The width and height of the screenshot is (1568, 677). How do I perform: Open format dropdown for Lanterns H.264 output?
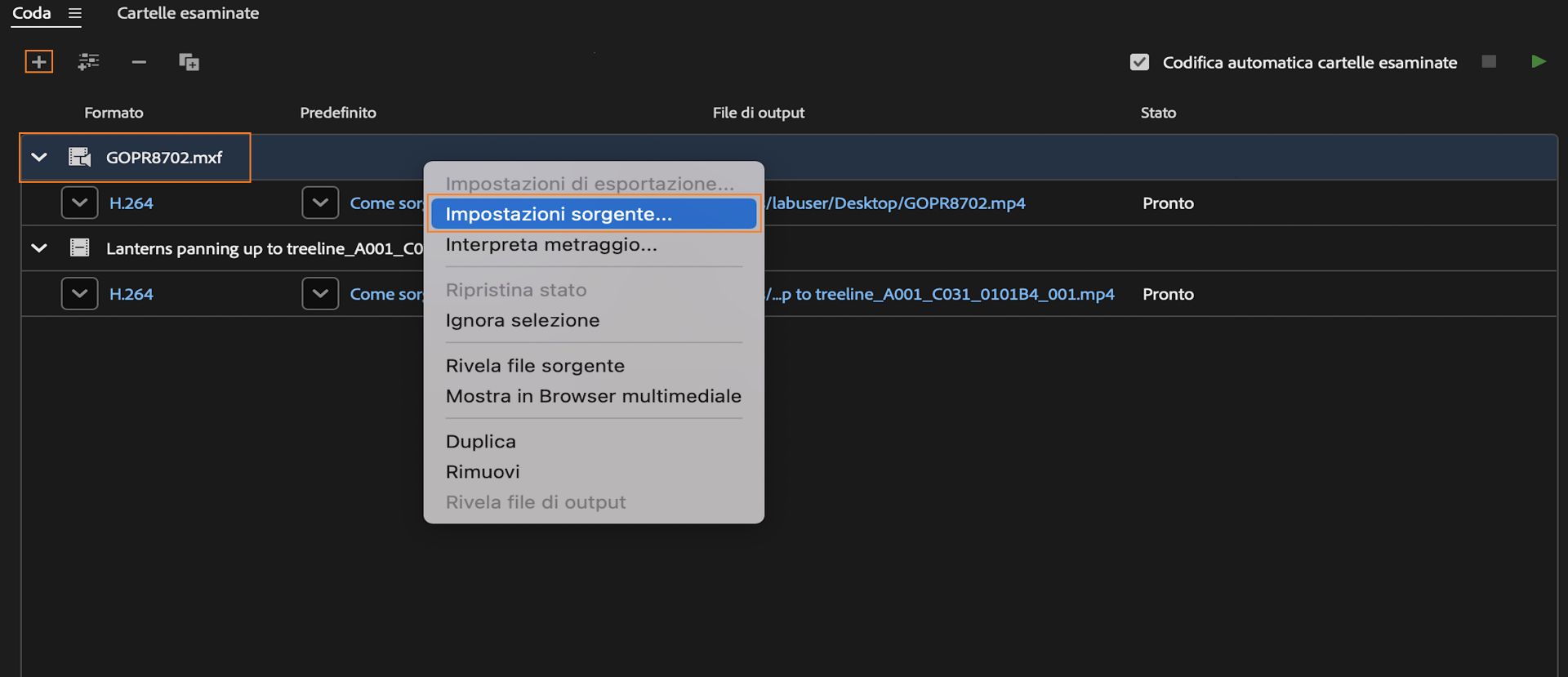79,294
